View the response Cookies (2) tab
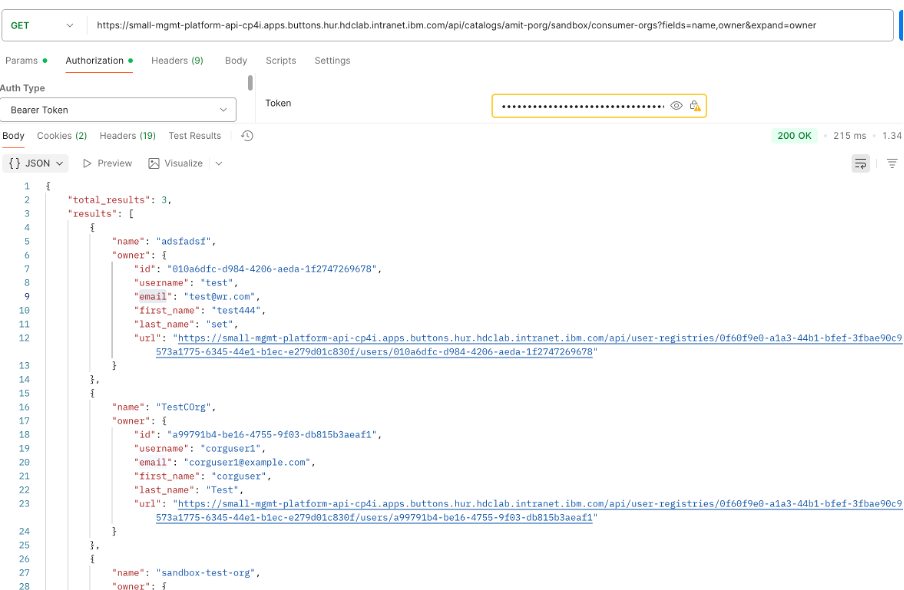The image size is (904, 590). point(62,136)
